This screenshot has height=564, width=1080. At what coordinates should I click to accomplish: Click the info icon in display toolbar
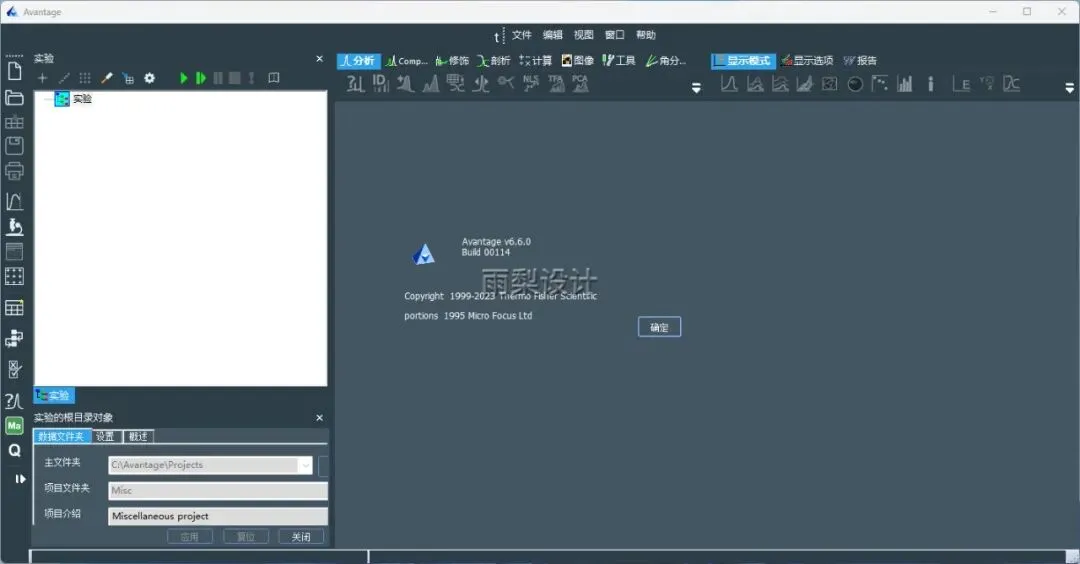[x=931, y=84]
